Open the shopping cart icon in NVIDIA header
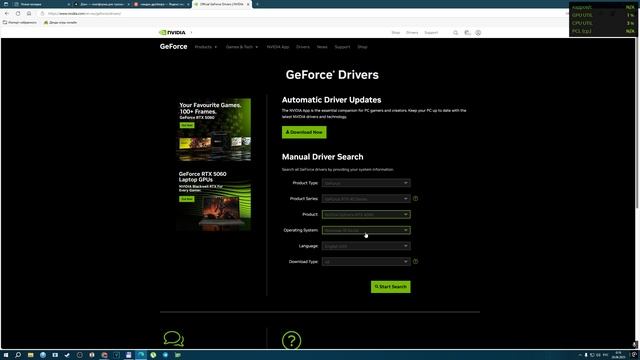 point(467,33)
